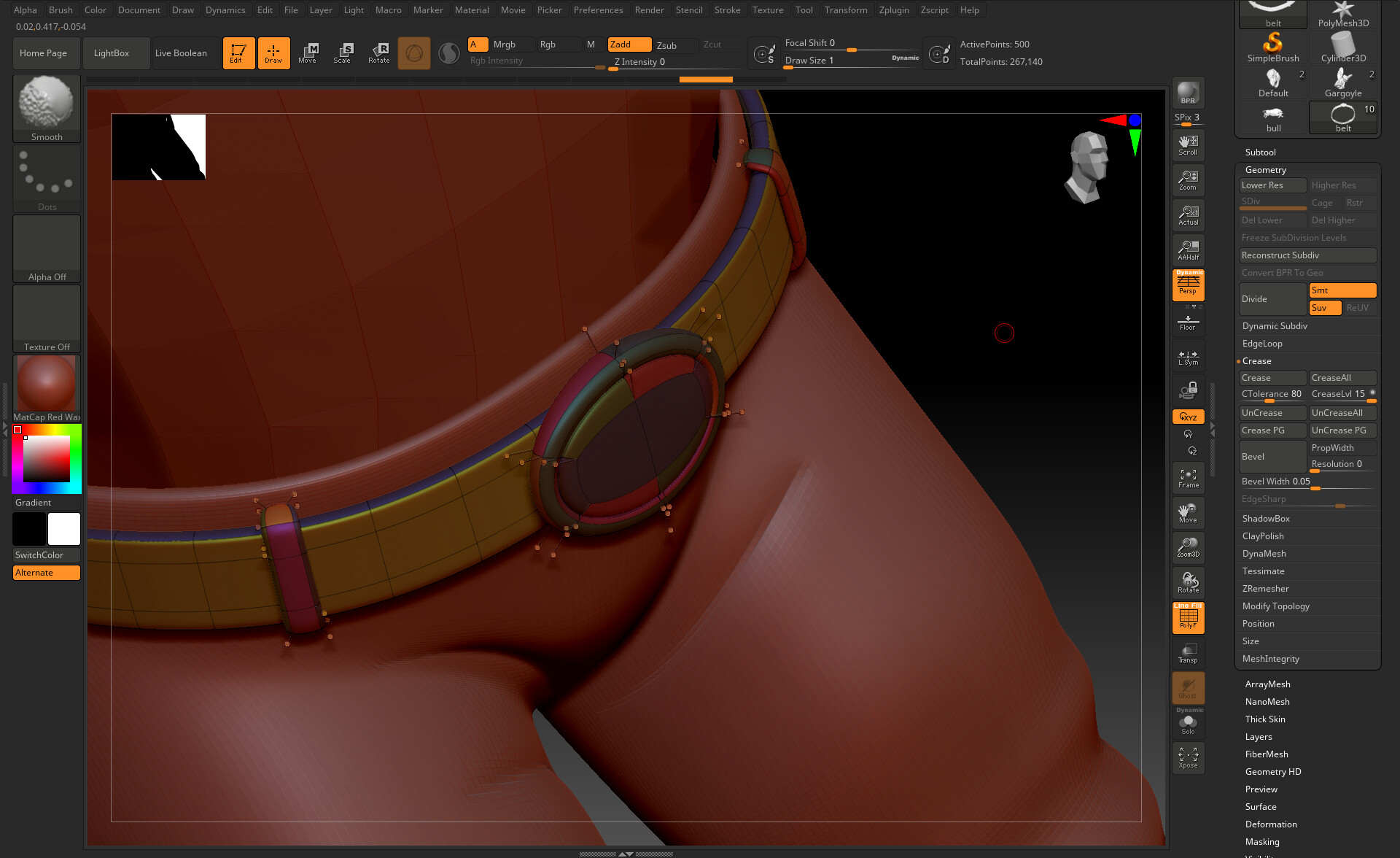
Task: Click the right shelf Rotate navigation icon
Action: tap(1188, 582)
